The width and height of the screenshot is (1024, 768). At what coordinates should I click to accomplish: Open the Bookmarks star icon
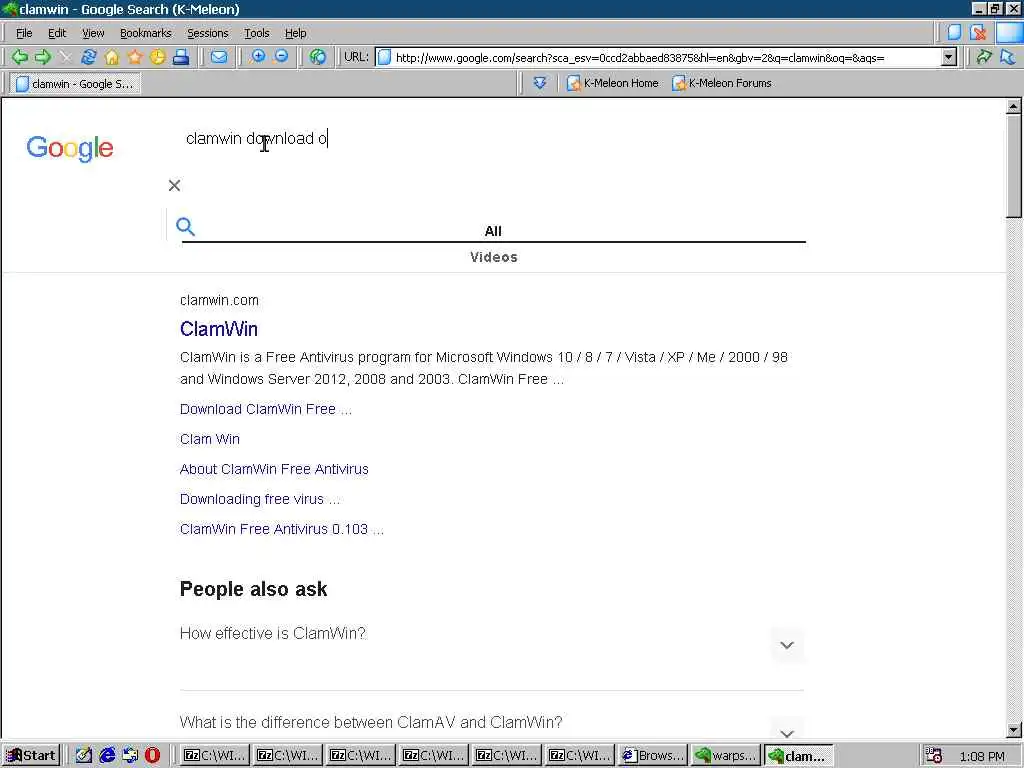point(135,57)
